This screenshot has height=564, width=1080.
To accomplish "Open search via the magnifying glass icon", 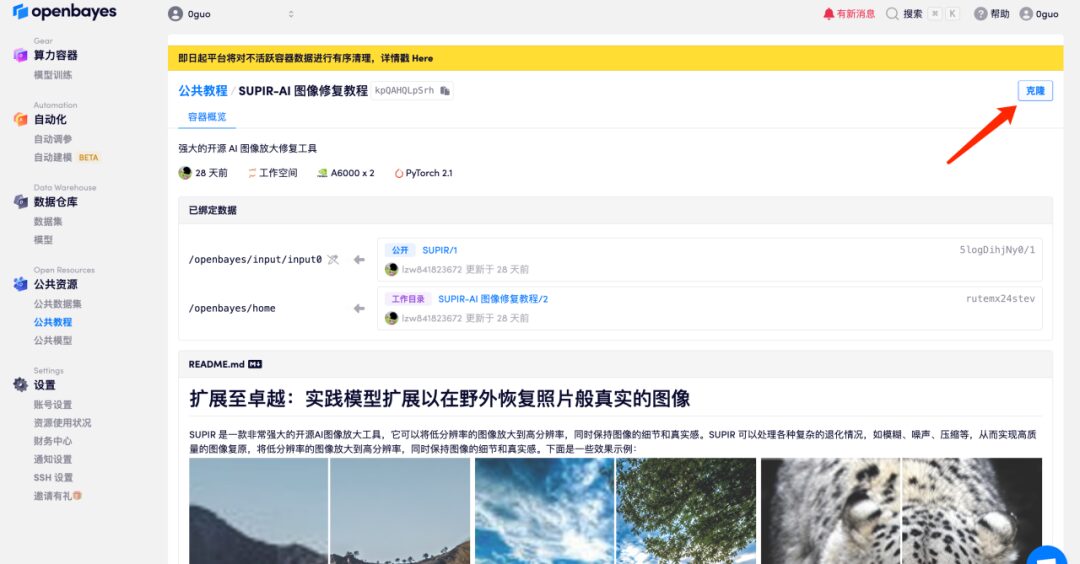I will point(892,14).
